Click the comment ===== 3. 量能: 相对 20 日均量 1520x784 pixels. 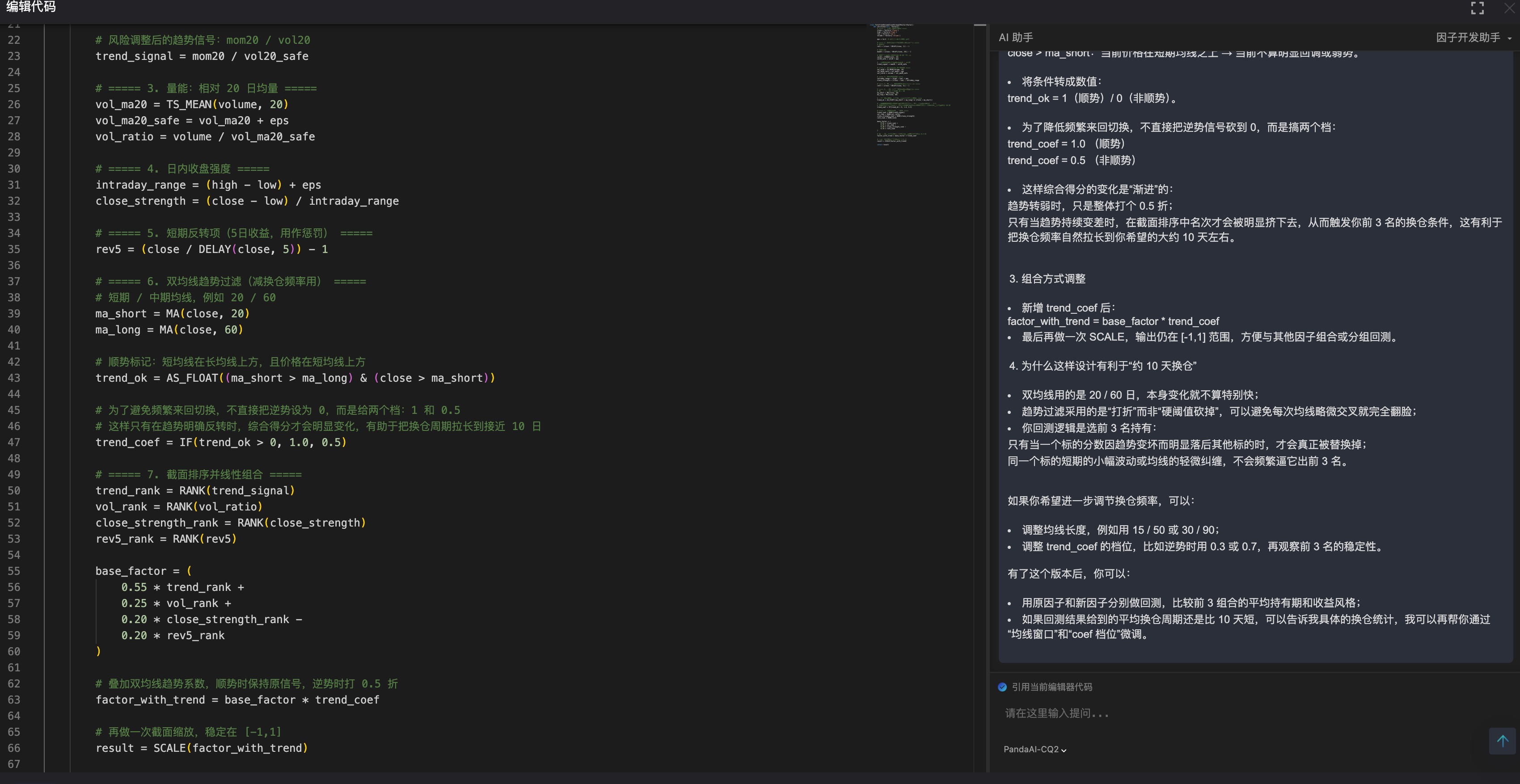click(206, 88)
